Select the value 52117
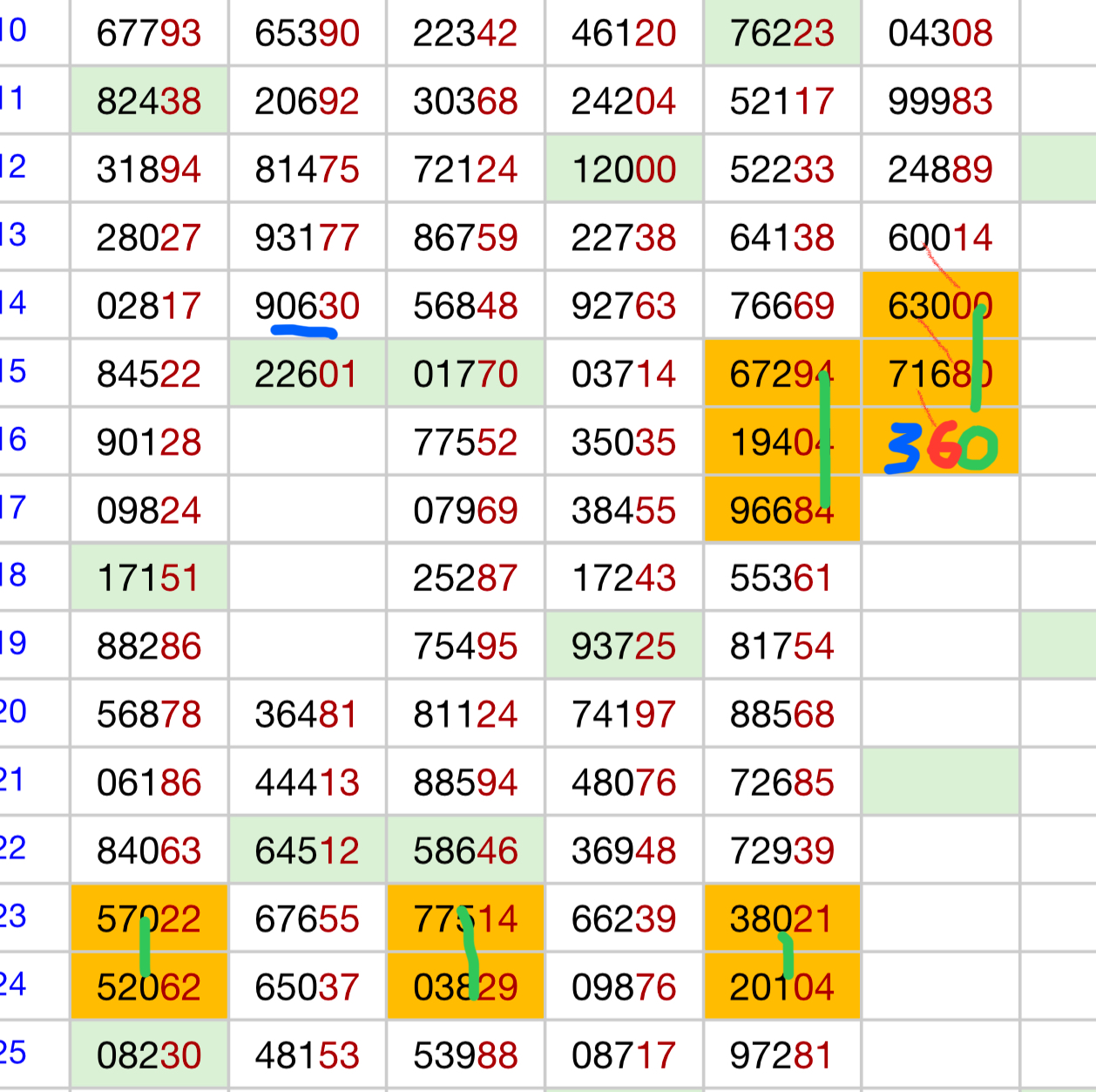 pyautogui.click(x=782, y=100)
